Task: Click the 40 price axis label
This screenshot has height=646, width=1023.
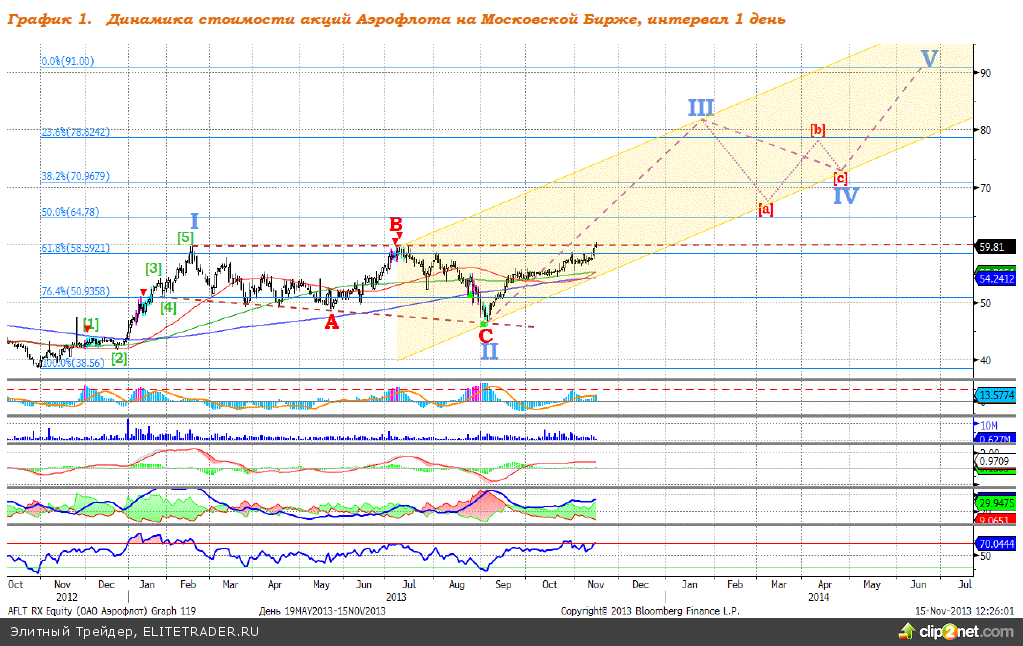Action: tap(985, 360)
